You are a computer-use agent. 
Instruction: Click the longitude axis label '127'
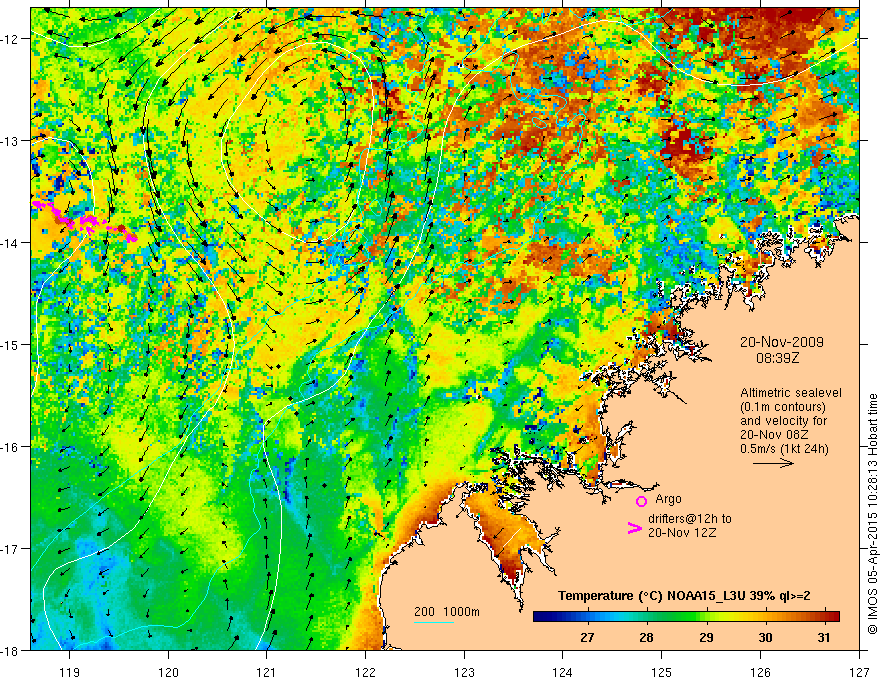click(x=859, y=672)
